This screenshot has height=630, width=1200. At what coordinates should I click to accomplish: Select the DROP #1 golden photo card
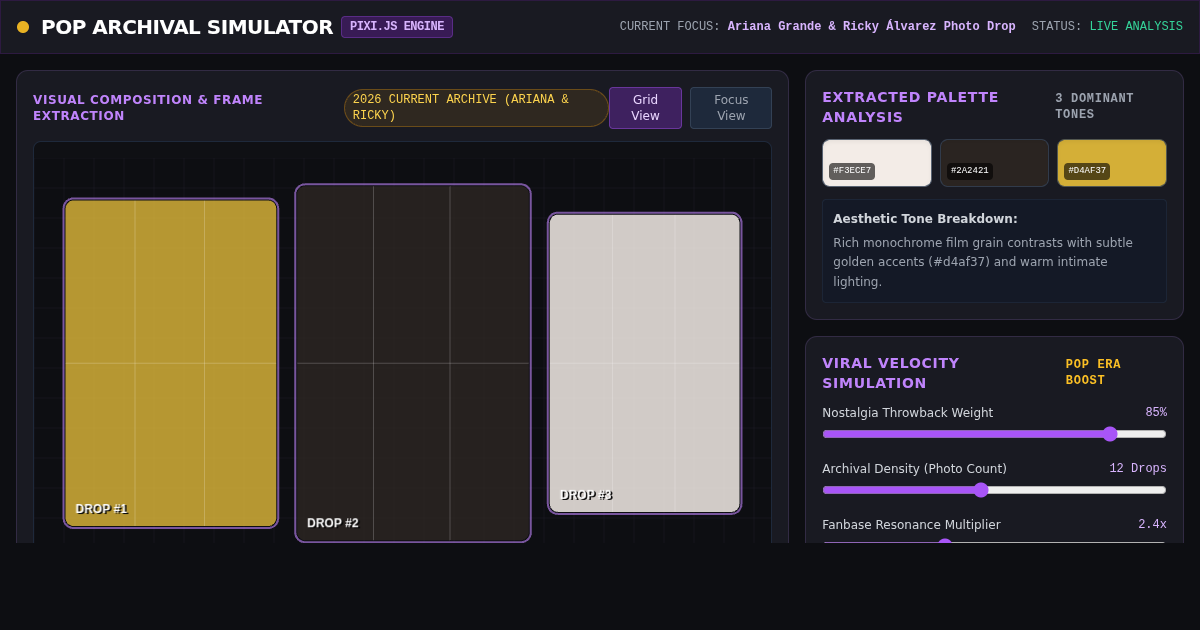pyautogui.click(x=171, y=363)
